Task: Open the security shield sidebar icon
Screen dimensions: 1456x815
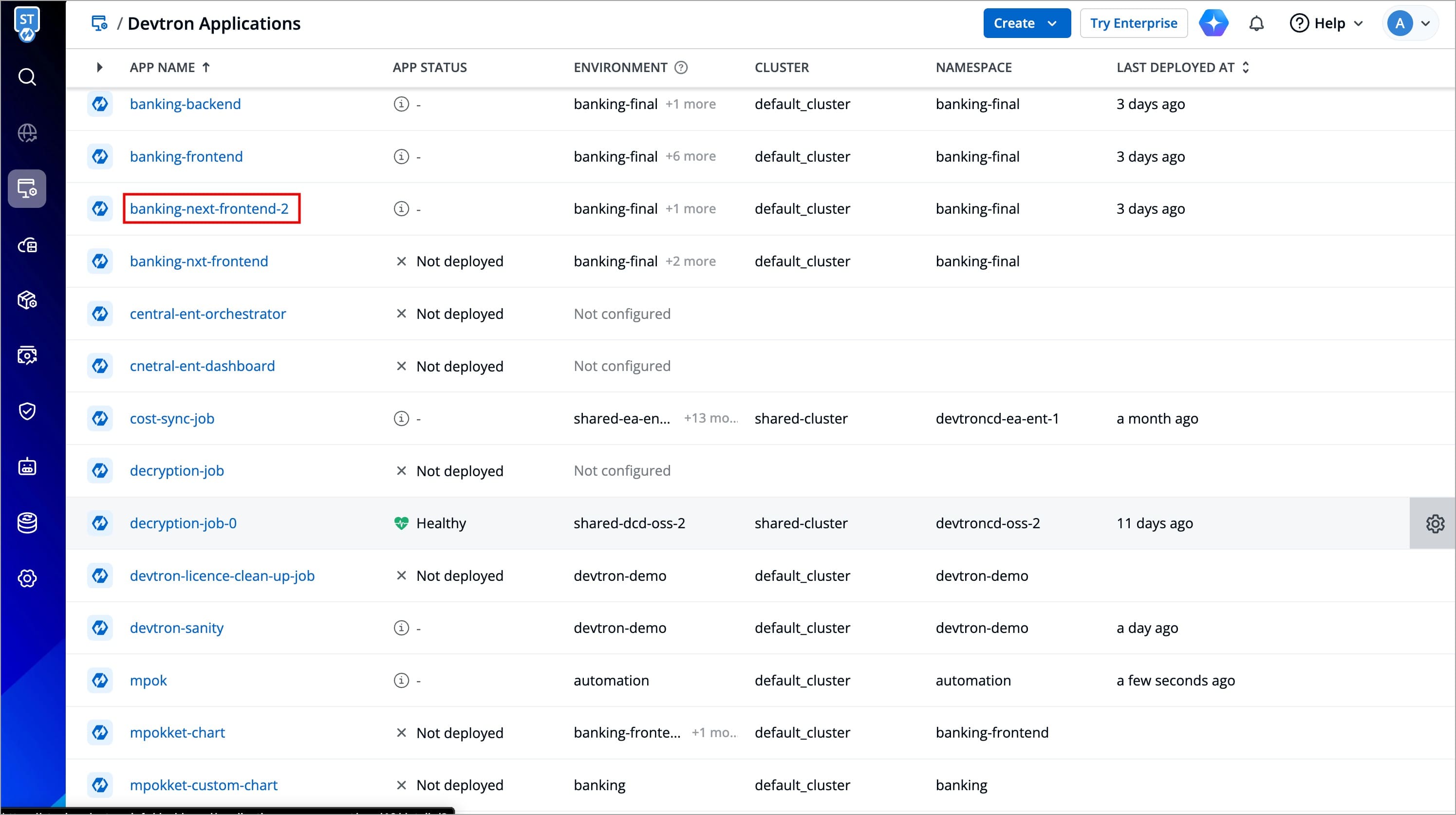Action: pos(27,411)
